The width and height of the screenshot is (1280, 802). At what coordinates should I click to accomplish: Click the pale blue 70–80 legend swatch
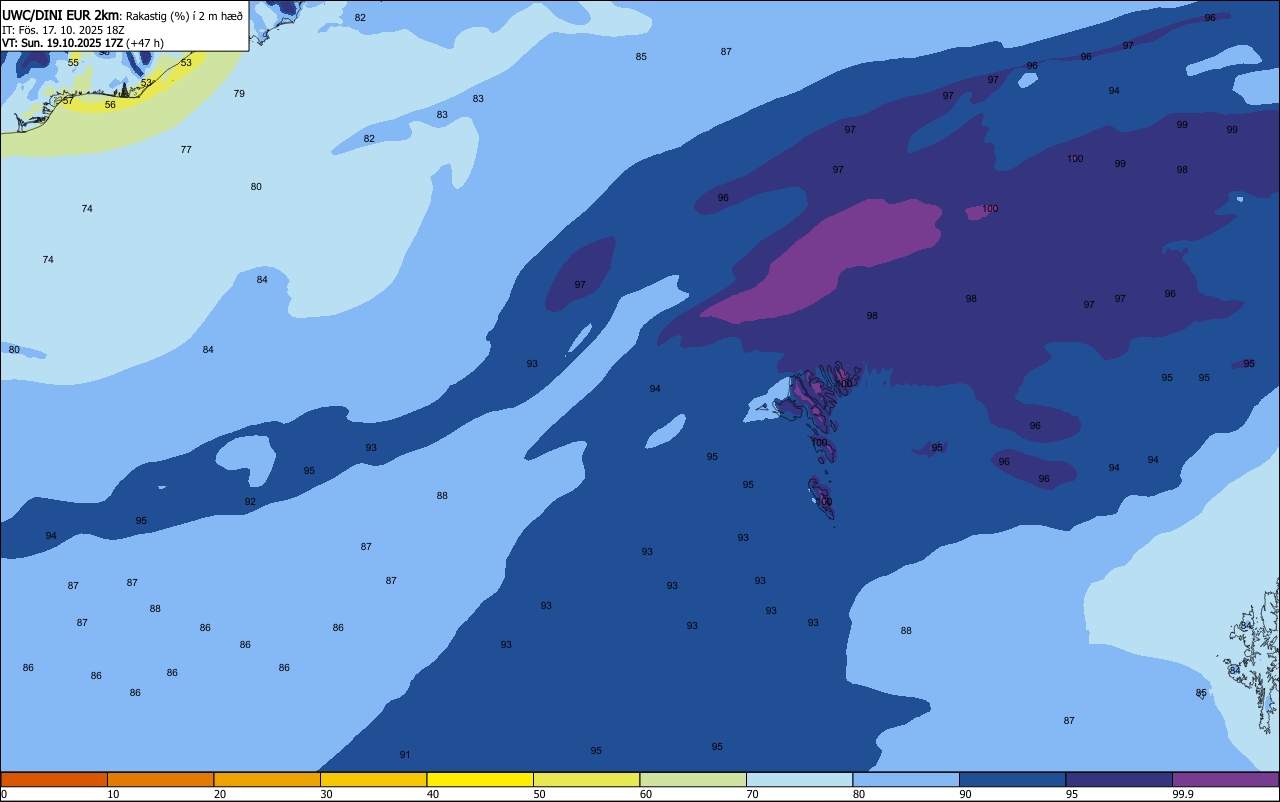tap(799, 779)
